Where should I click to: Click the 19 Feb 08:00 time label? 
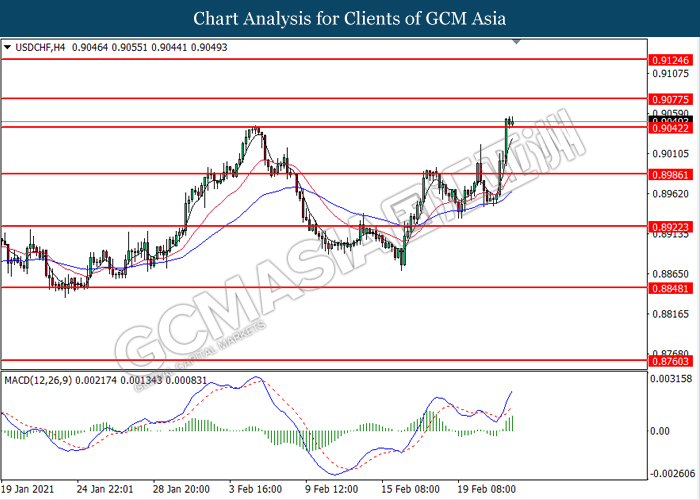[487, 490]
